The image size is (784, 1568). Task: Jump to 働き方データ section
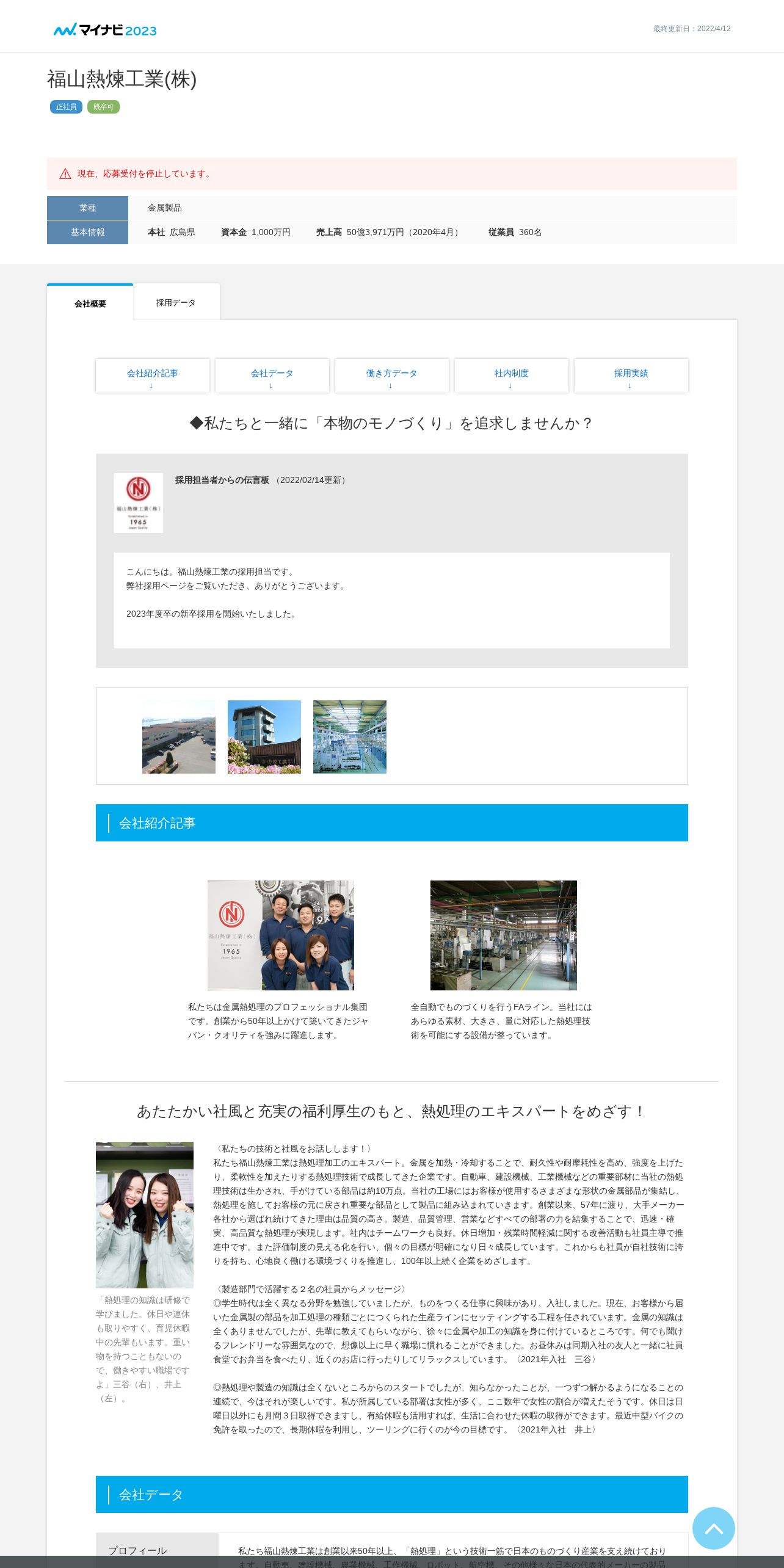coord(392,376)
